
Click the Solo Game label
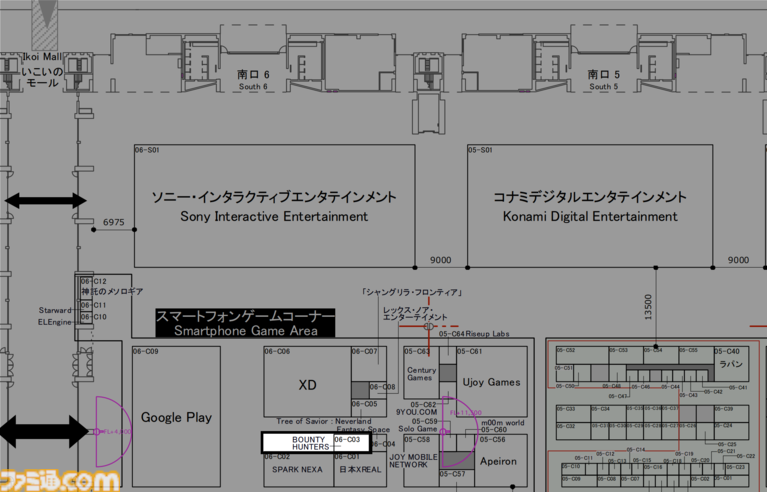[x=417, y=428]
